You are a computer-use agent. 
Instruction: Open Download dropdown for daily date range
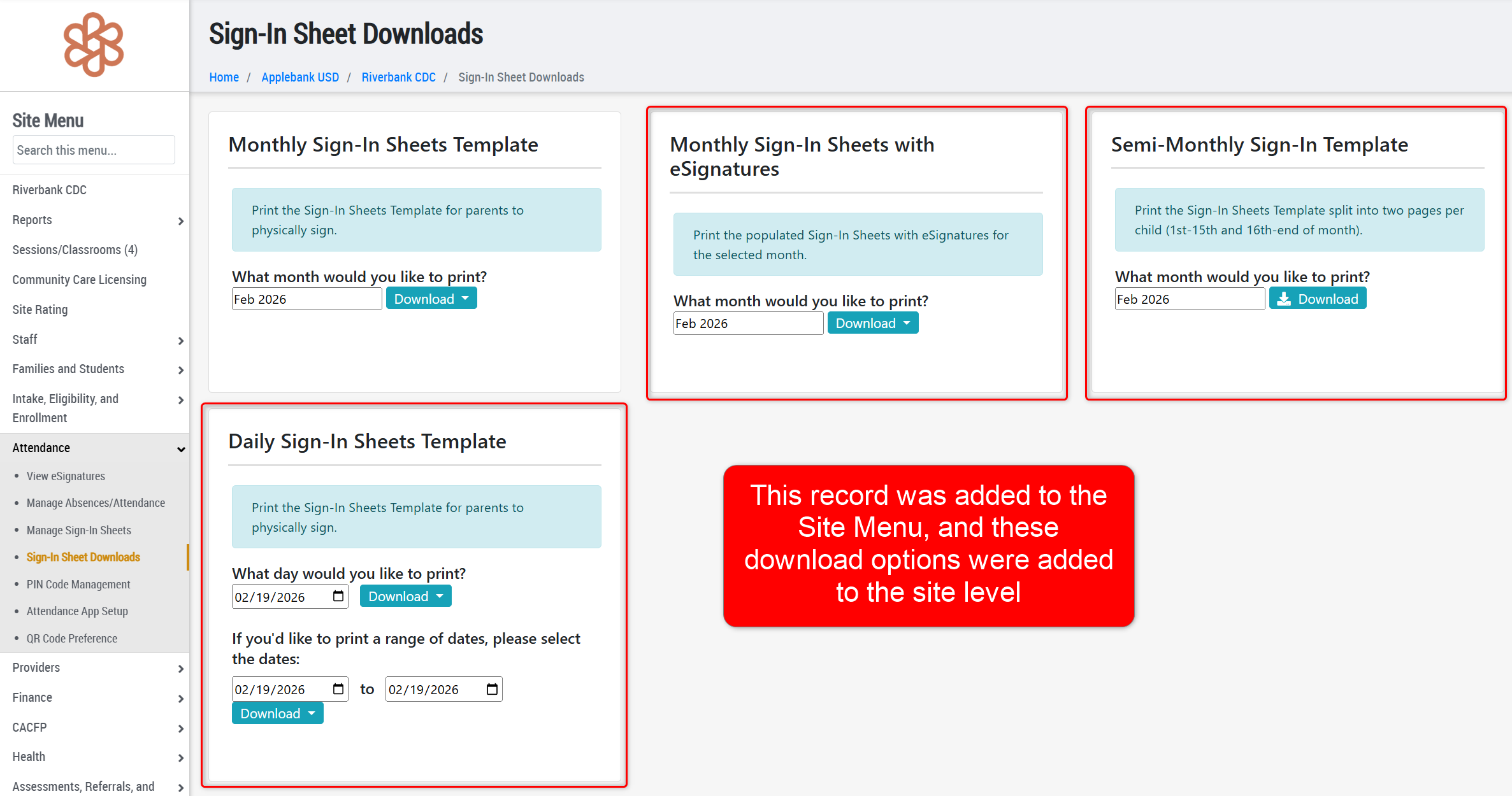point(277,713)
